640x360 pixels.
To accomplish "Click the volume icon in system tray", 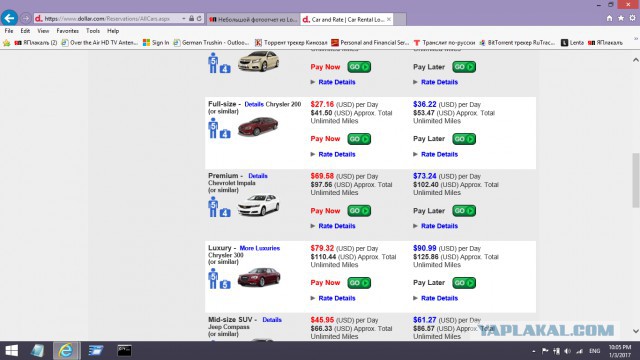I will point(567,351).
